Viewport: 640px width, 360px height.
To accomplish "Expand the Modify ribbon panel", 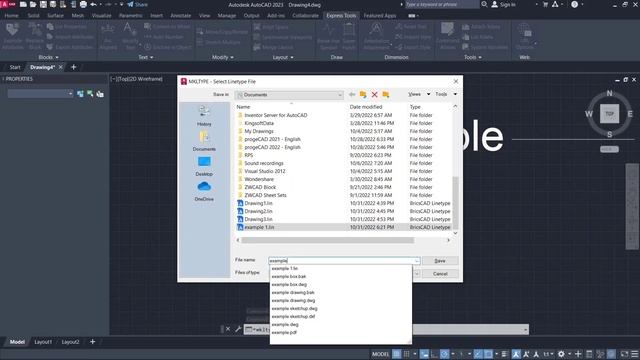I will (x=222, y=57).
